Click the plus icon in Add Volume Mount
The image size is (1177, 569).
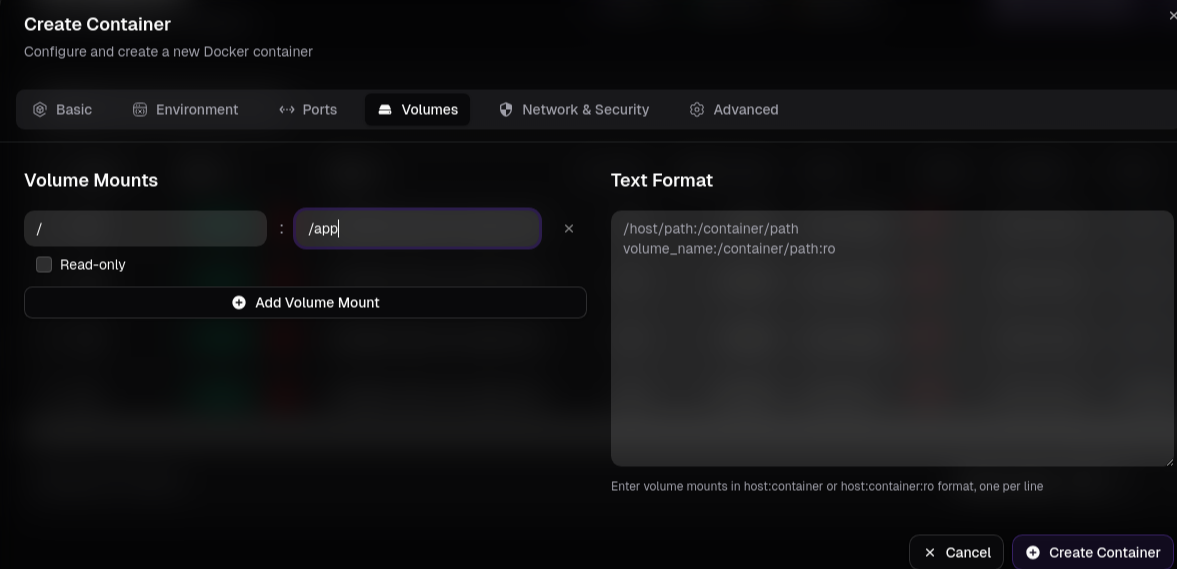pyautogui.click(x=239, y=303)
